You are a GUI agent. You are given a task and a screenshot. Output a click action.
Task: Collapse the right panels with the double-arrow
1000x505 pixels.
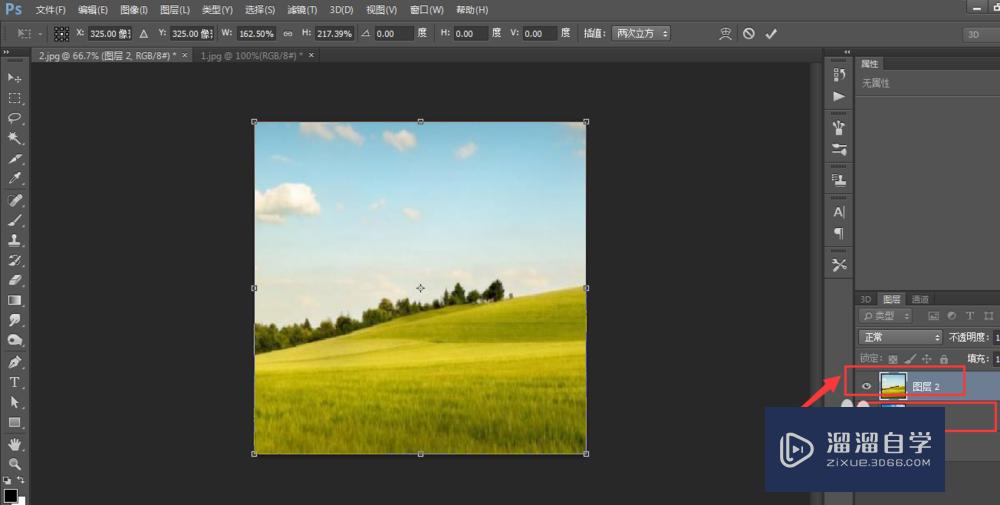click(847, 52)
